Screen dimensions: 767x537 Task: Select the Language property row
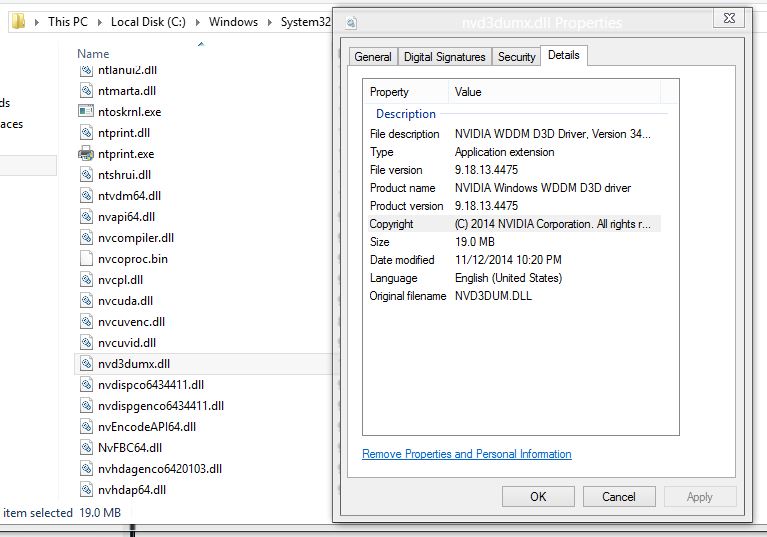click(x=514, y=278)
